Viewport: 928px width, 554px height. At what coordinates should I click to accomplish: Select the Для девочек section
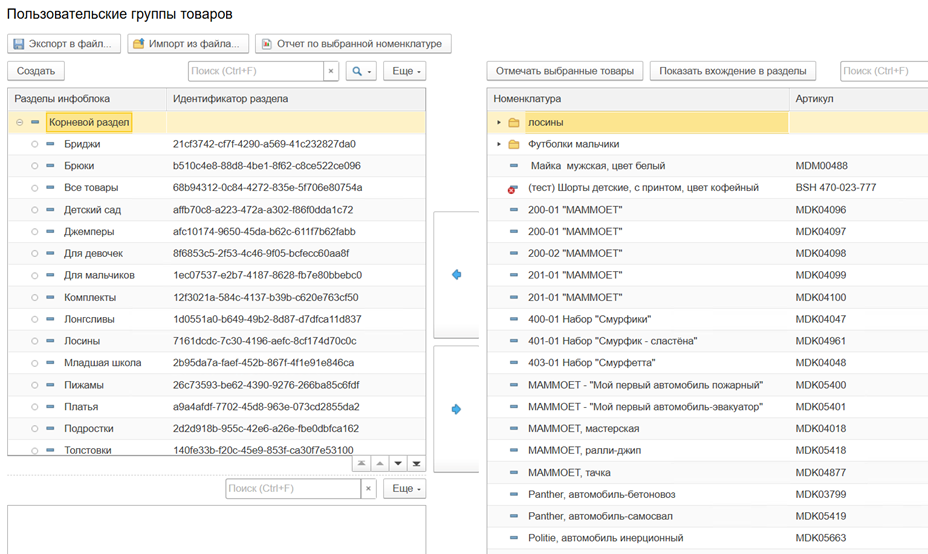coord(94,254)
